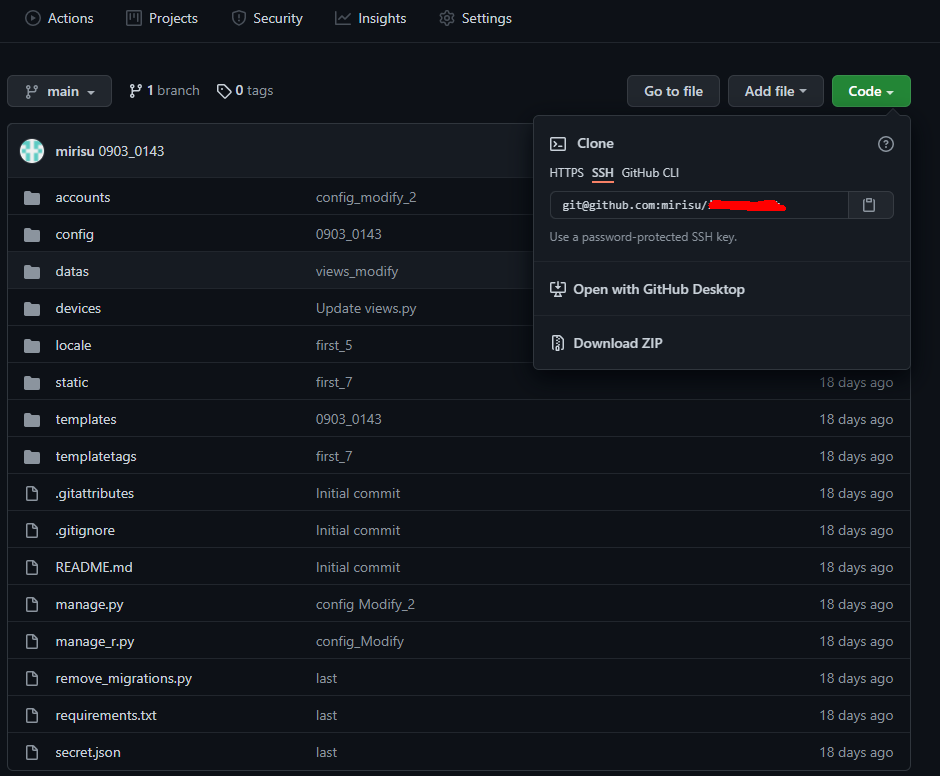Screen dimensions: 940x776
Task: Click the requirements.txt file icon
Action: tap(32, 715)
